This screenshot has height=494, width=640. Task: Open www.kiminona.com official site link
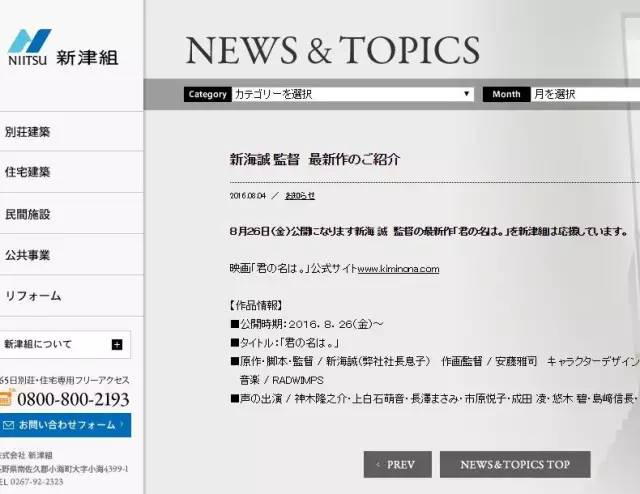(x=398, y=269)
